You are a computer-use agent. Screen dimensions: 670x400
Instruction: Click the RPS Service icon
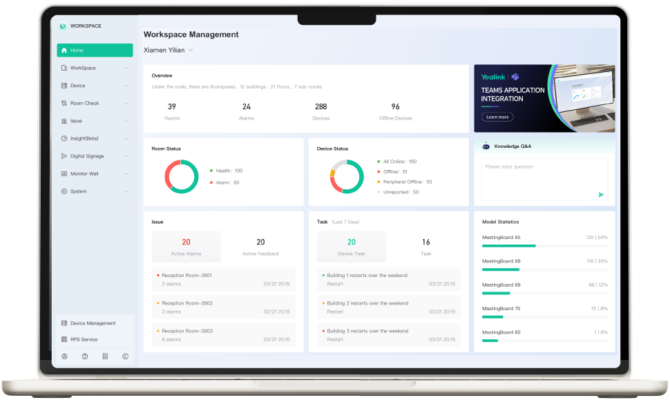click(x=64, y=339)
